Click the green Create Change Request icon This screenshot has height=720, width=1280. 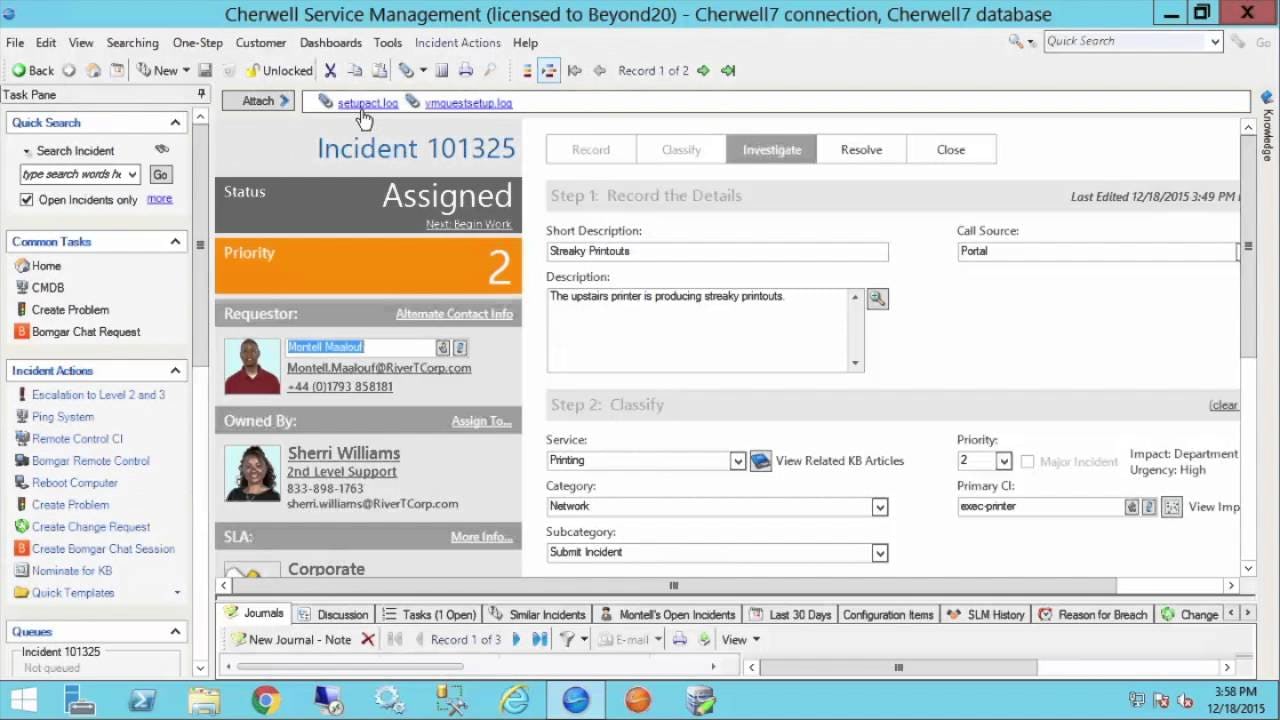click(22, 527)
